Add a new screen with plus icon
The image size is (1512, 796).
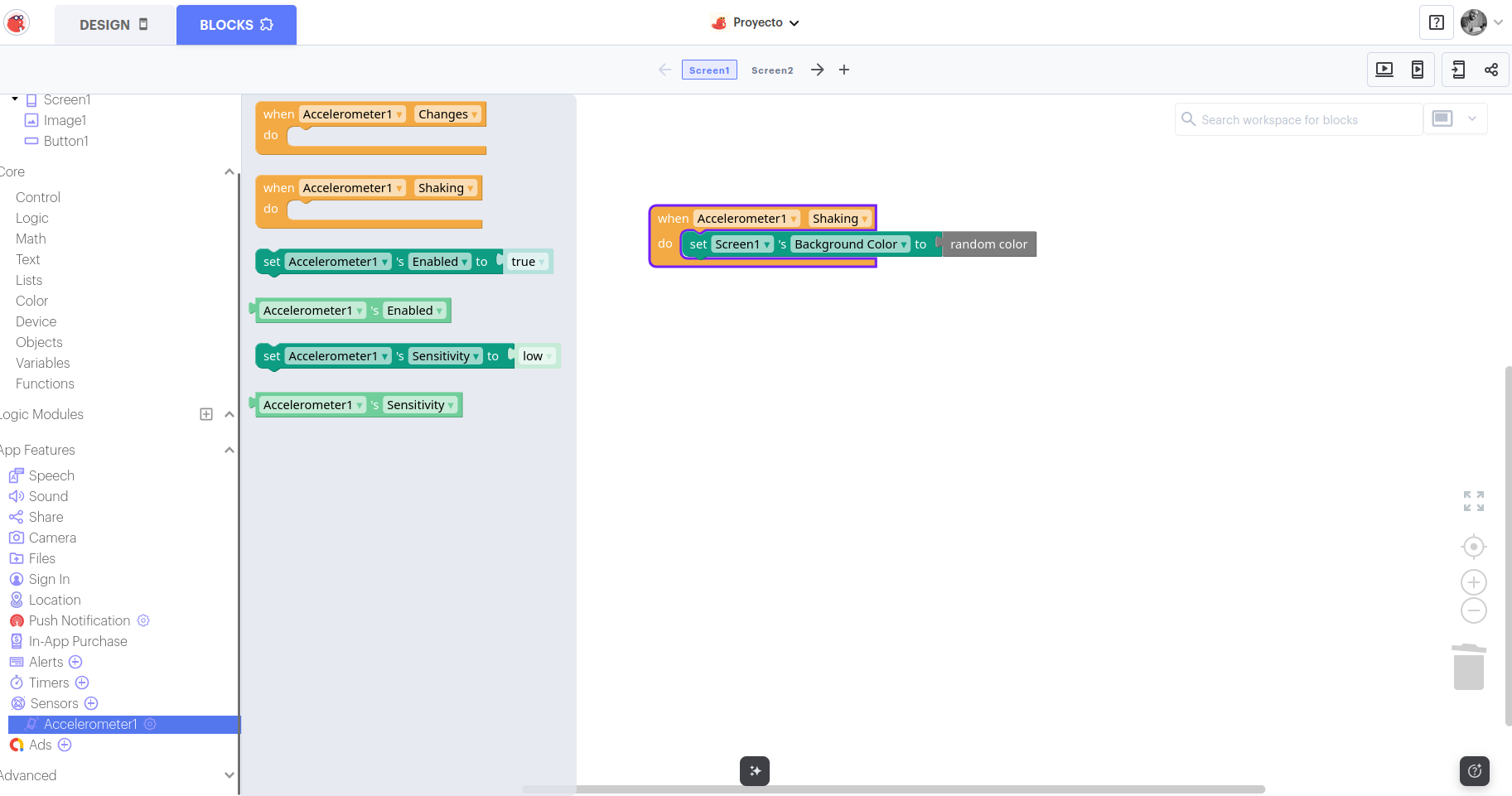(x=843, y=70)
